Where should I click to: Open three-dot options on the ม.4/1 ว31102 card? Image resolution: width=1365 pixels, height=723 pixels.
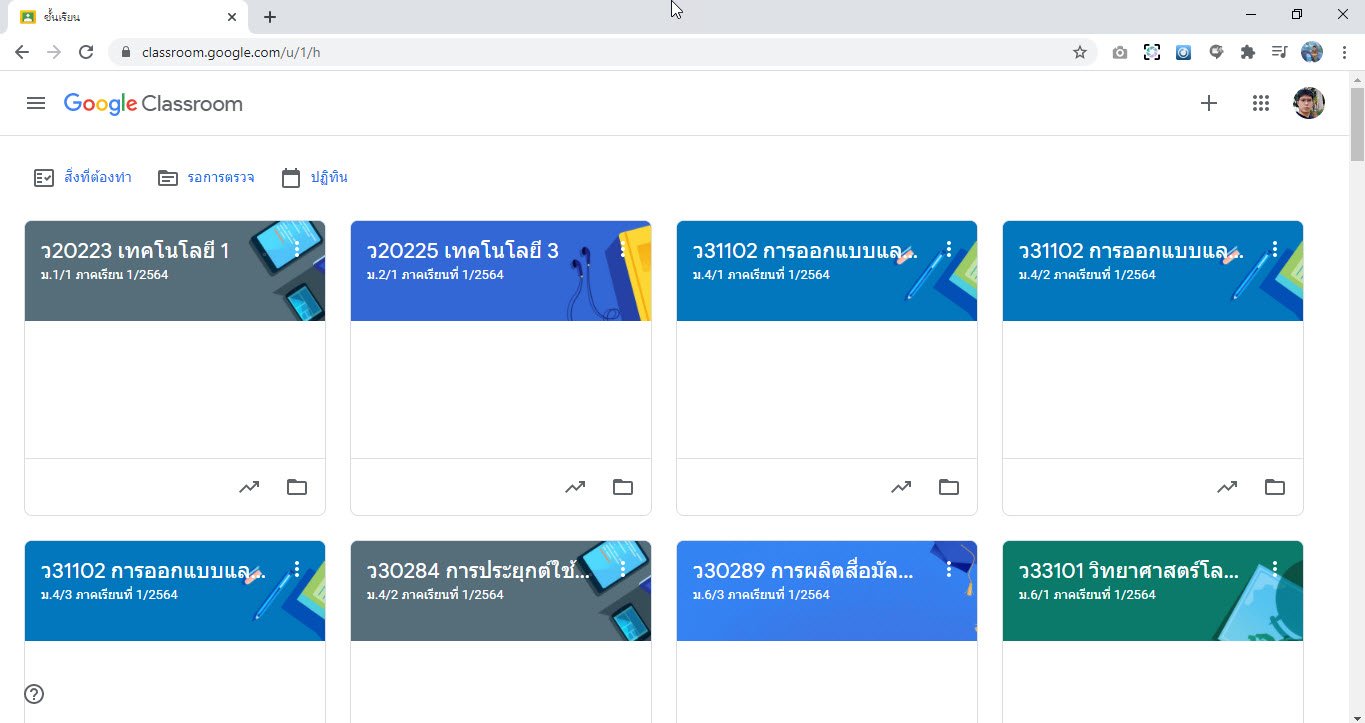(949, 249)
